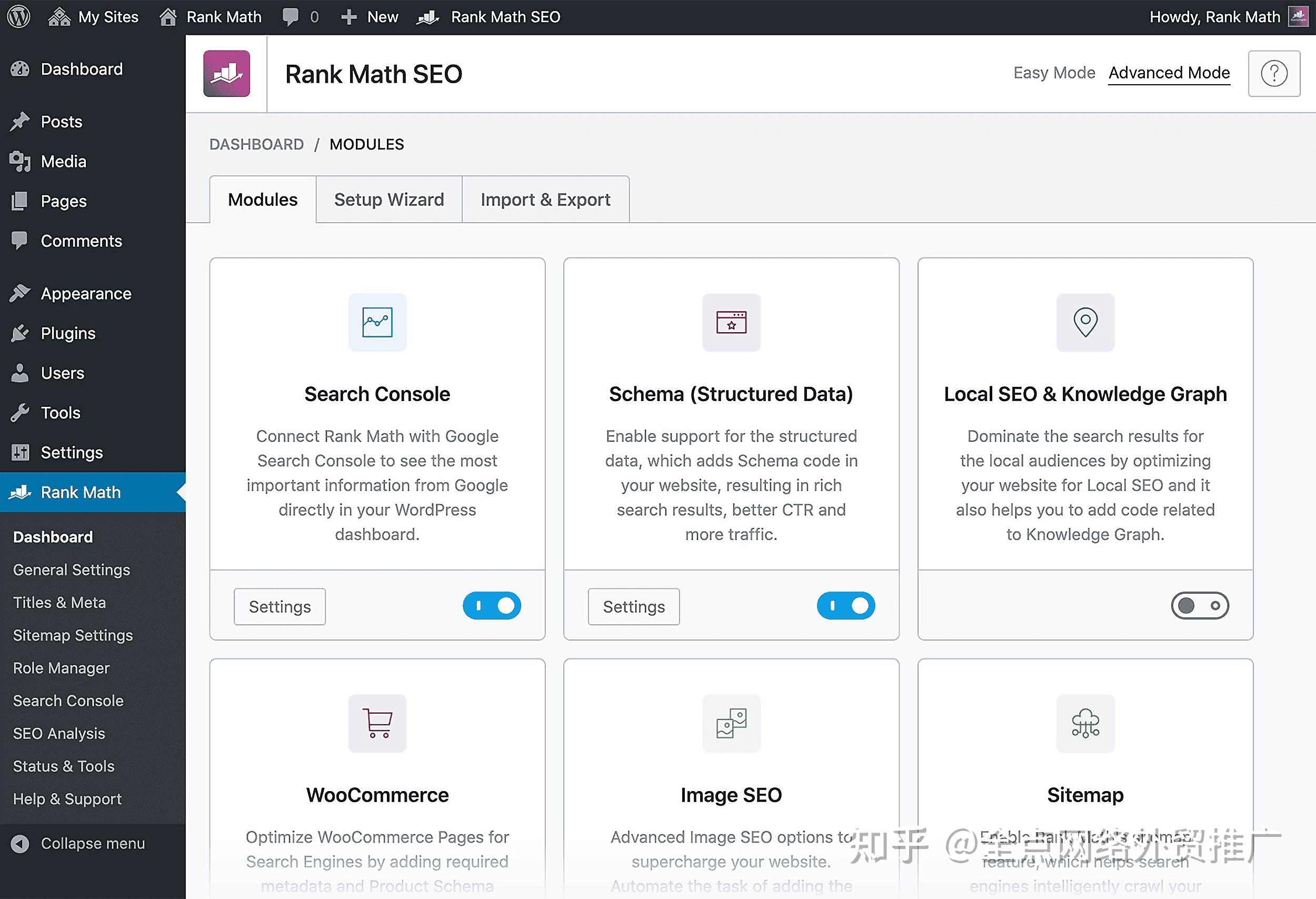Open the WordPress logo menu

point(18,16)
